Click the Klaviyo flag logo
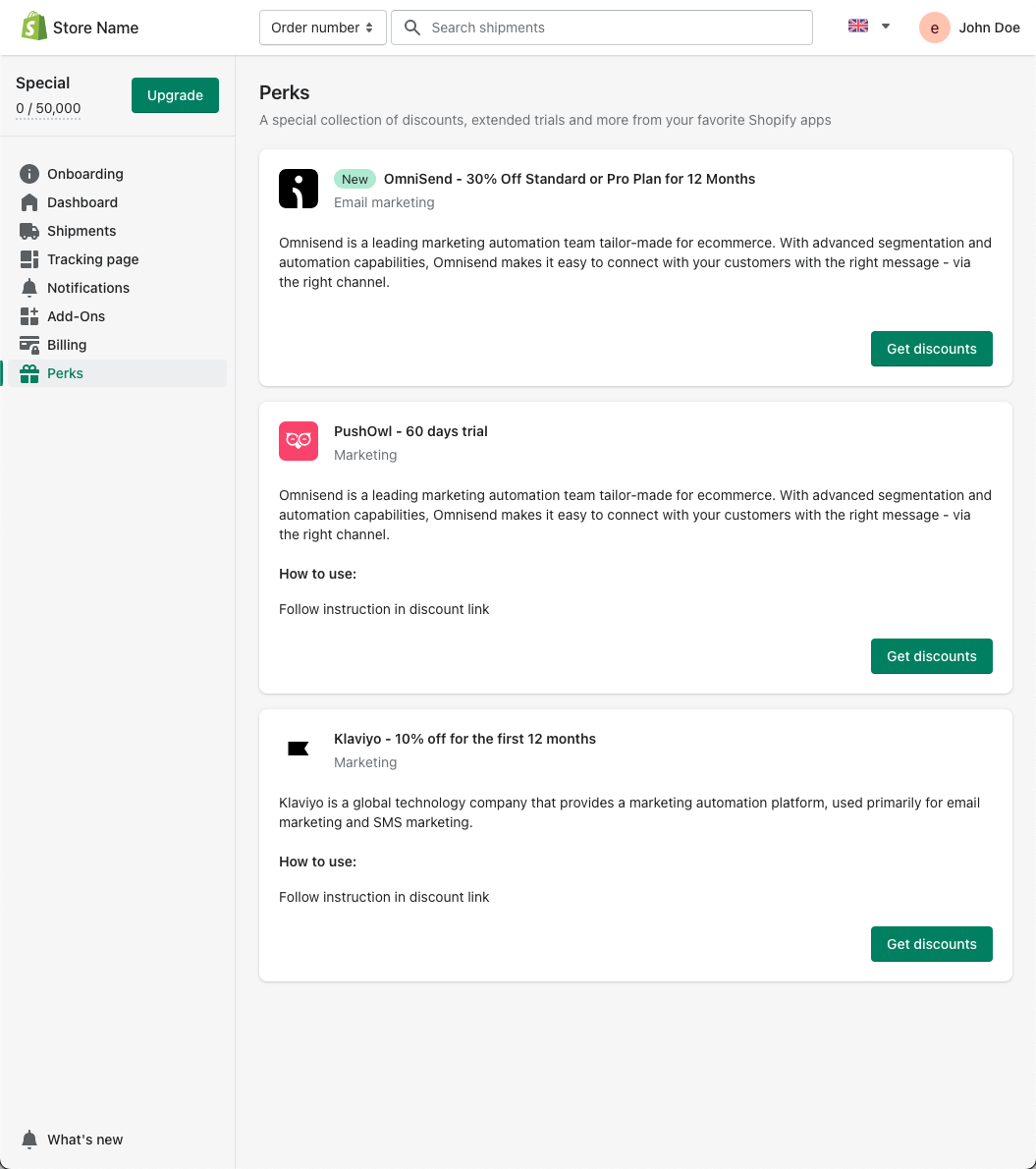 coord(299,749)
